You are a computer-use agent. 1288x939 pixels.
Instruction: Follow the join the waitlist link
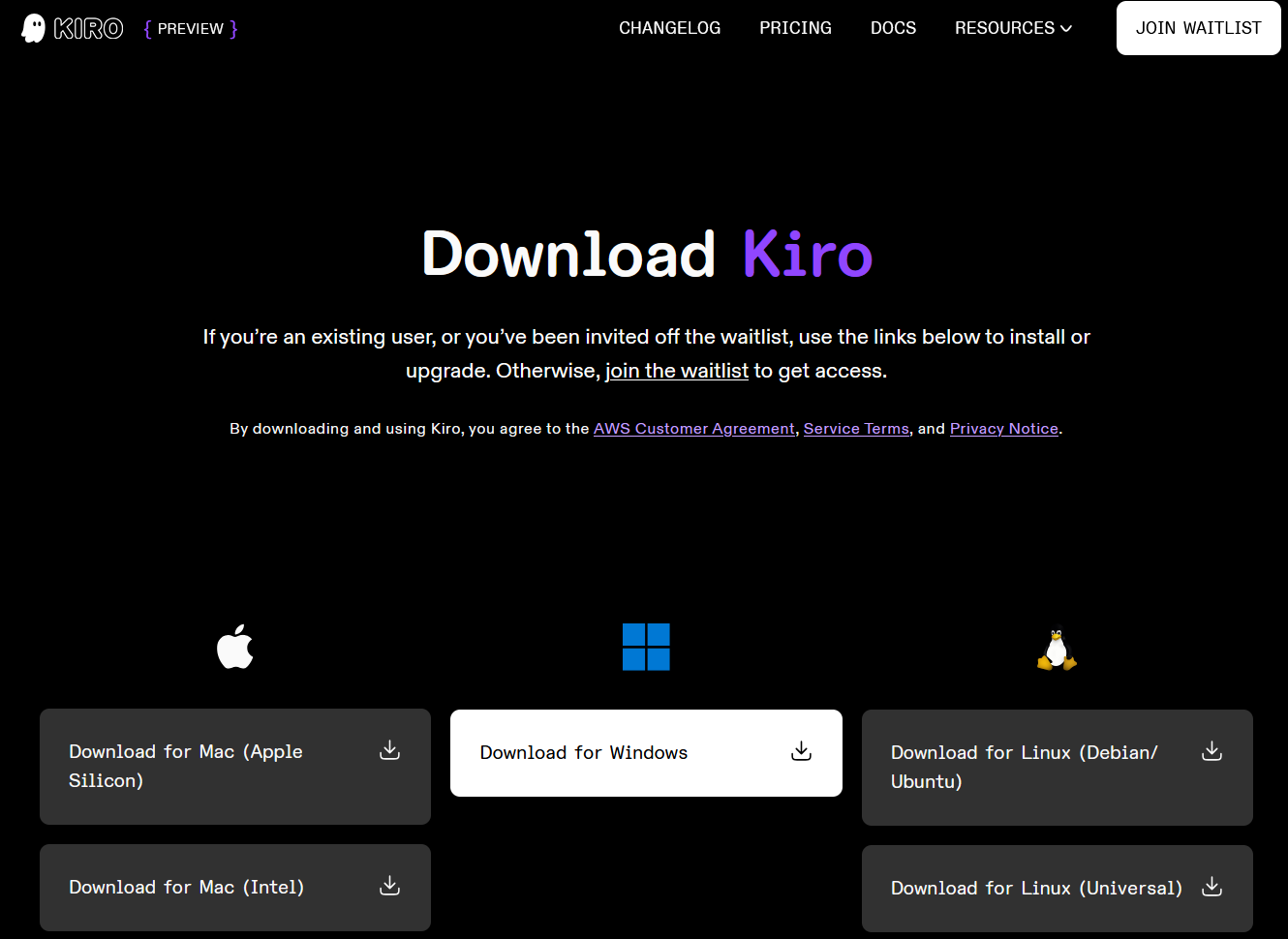pyautogui.click(x=677, y=370)
